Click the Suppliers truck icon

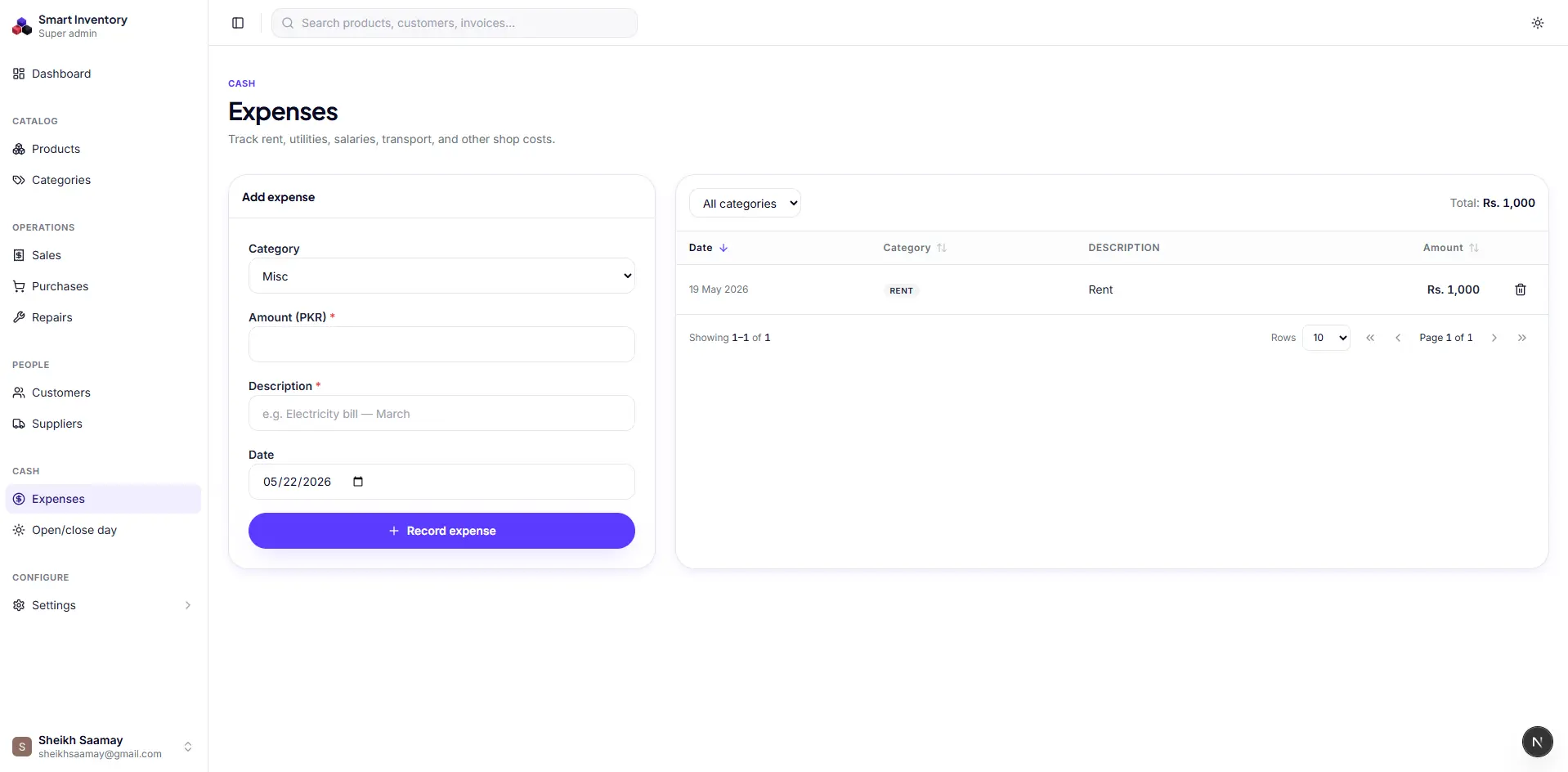19,424
